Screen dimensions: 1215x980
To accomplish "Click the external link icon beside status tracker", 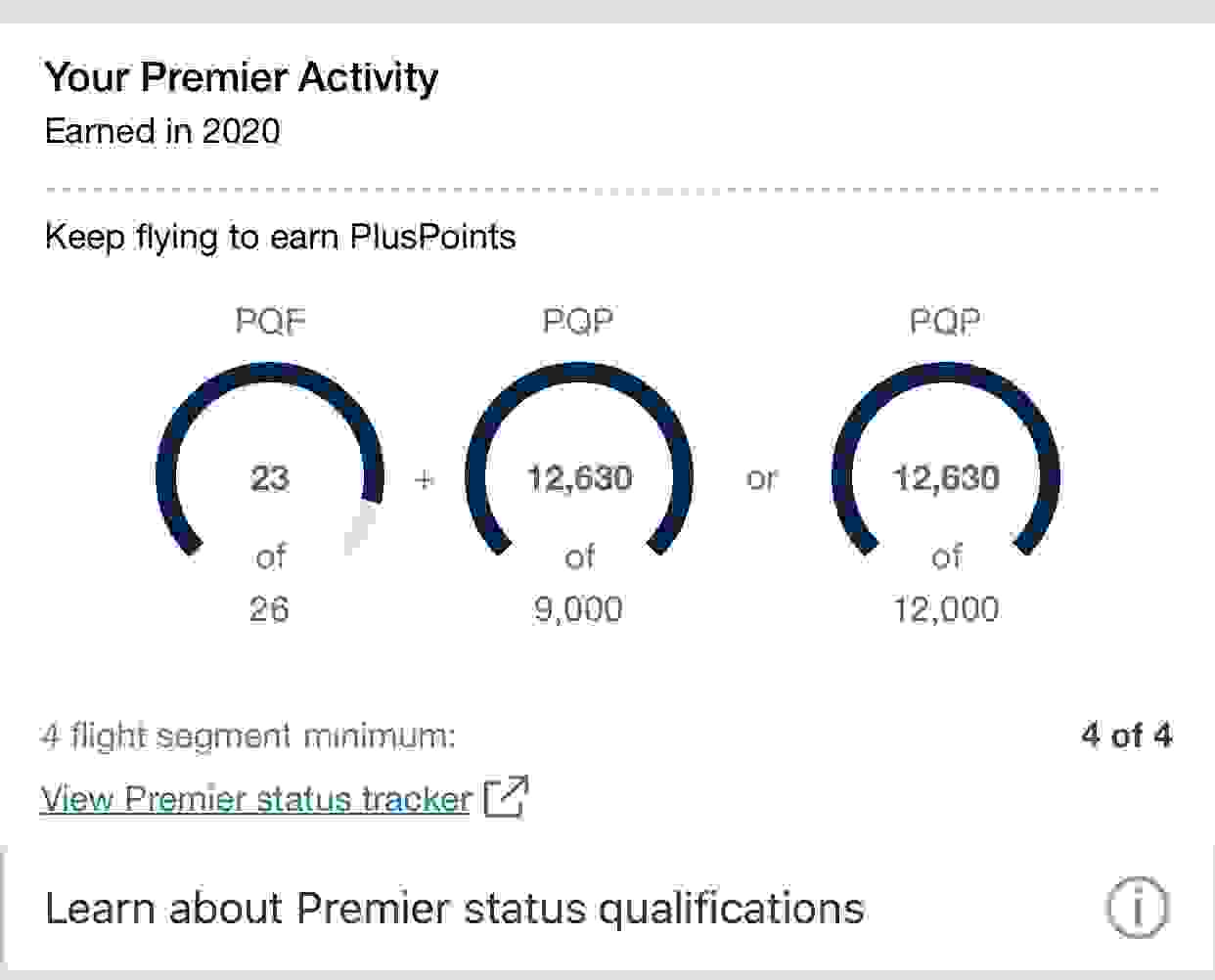I will [507, 796].
